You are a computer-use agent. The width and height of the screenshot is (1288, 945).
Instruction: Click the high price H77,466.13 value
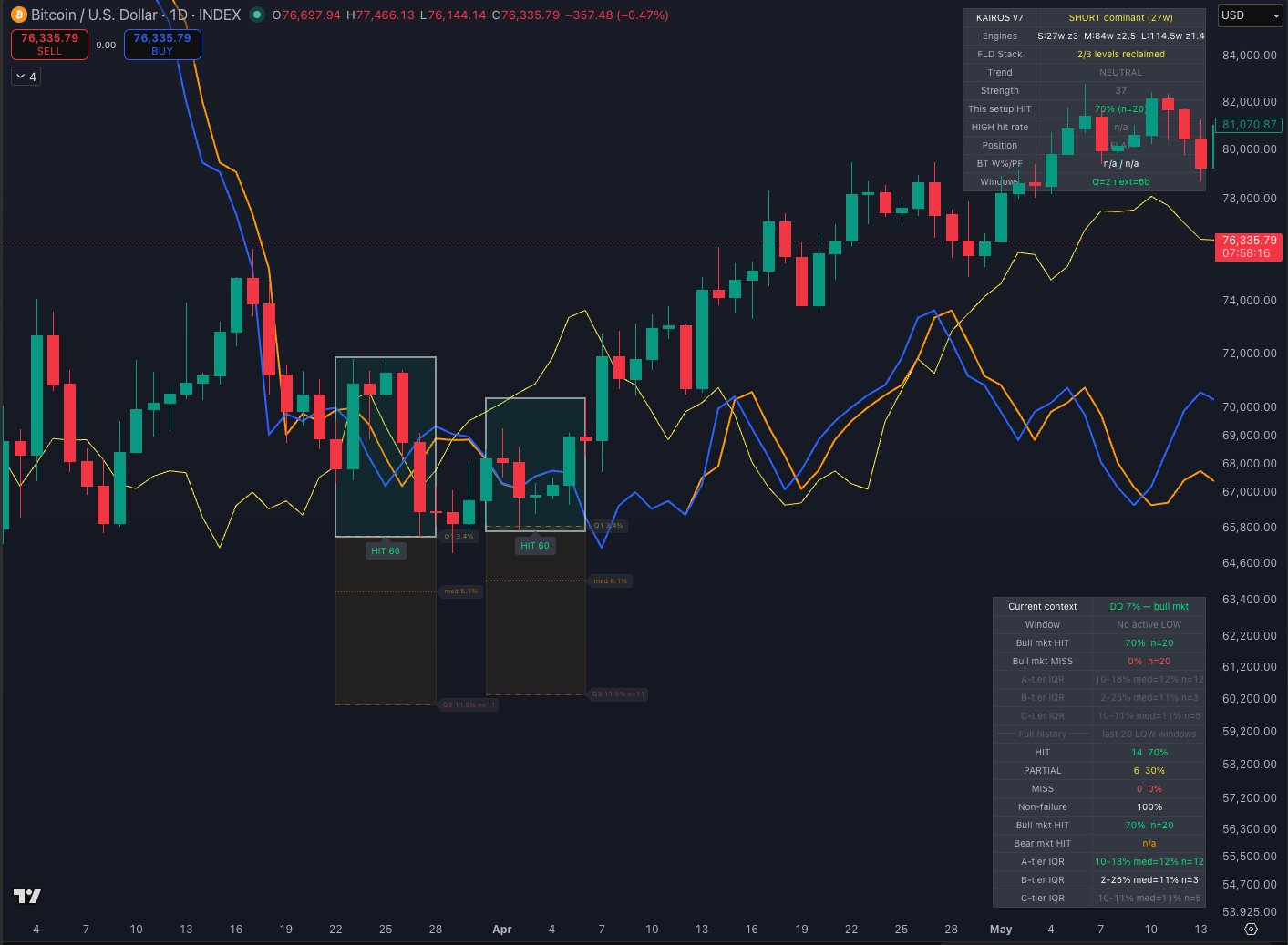point(380,15)
